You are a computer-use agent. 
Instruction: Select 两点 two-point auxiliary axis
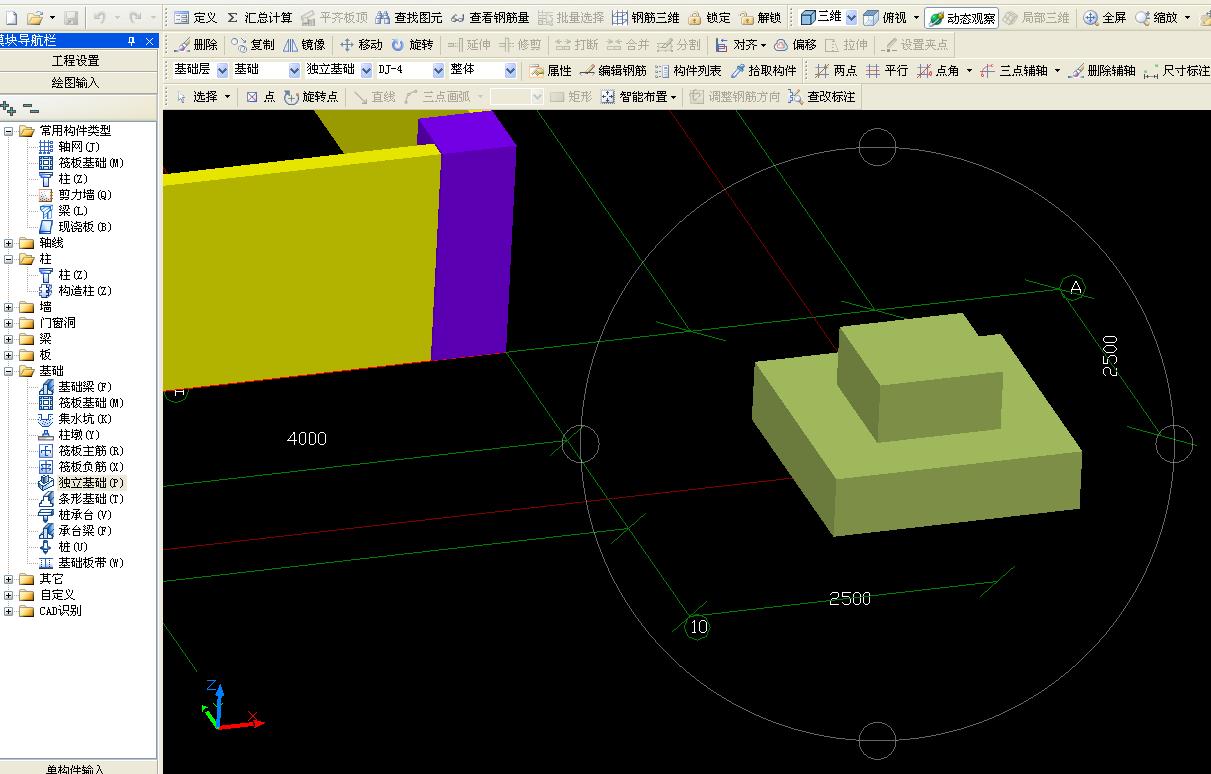(x=836, y=71)
